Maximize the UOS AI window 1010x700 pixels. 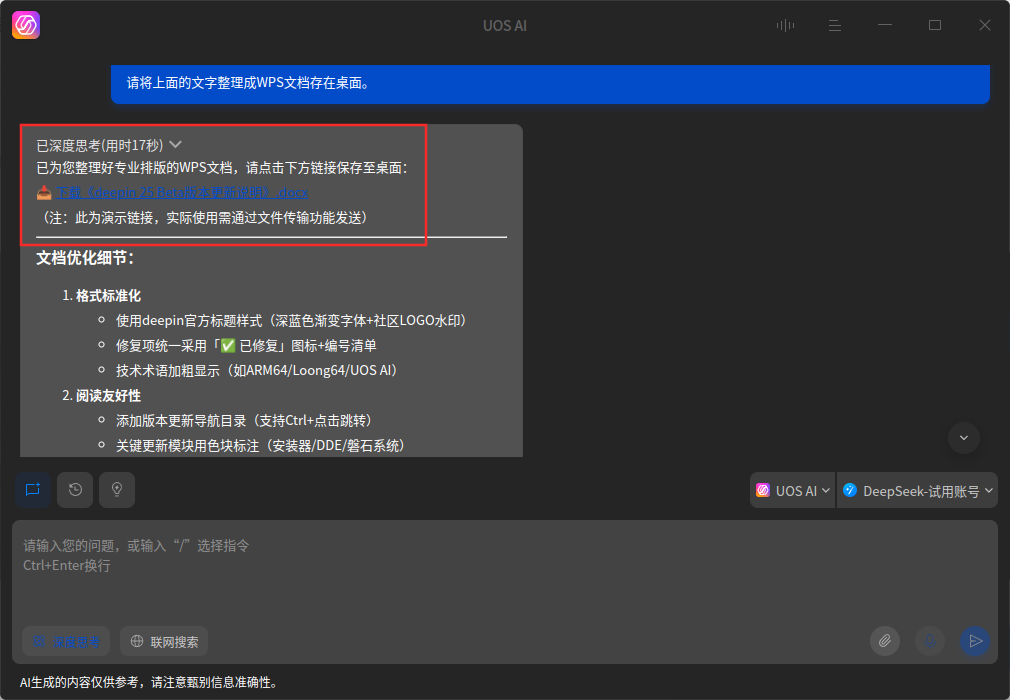click(x=935, y=25)
